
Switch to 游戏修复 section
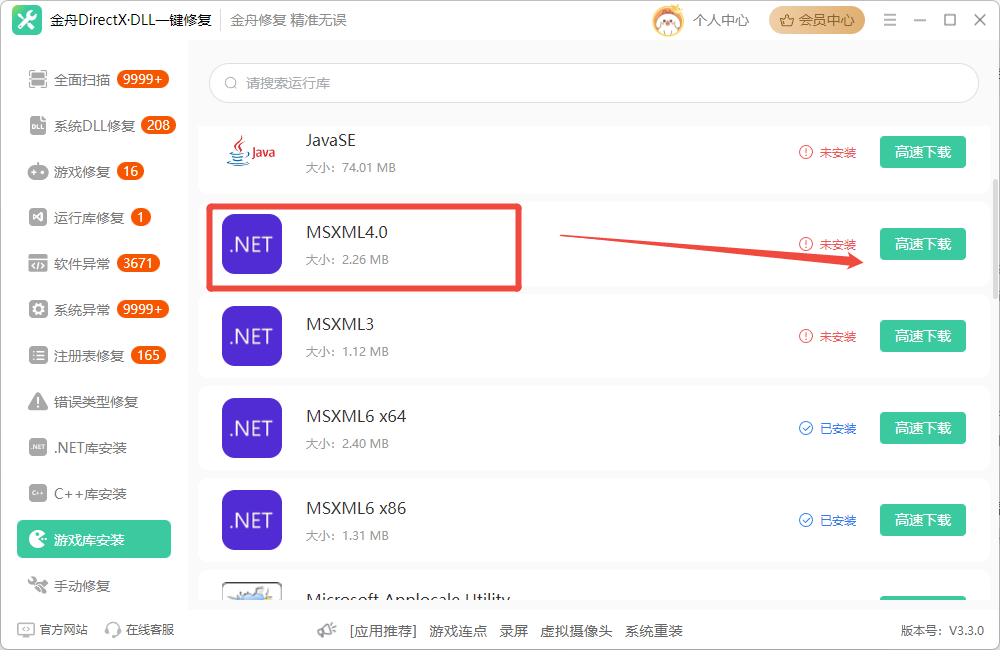coord(94,172)
